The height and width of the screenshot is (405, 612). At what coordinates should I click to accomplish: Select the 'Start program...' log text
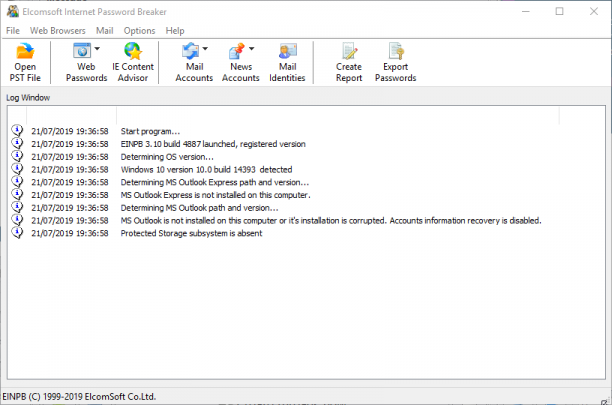pyautogui.click(x=150, y=131)
